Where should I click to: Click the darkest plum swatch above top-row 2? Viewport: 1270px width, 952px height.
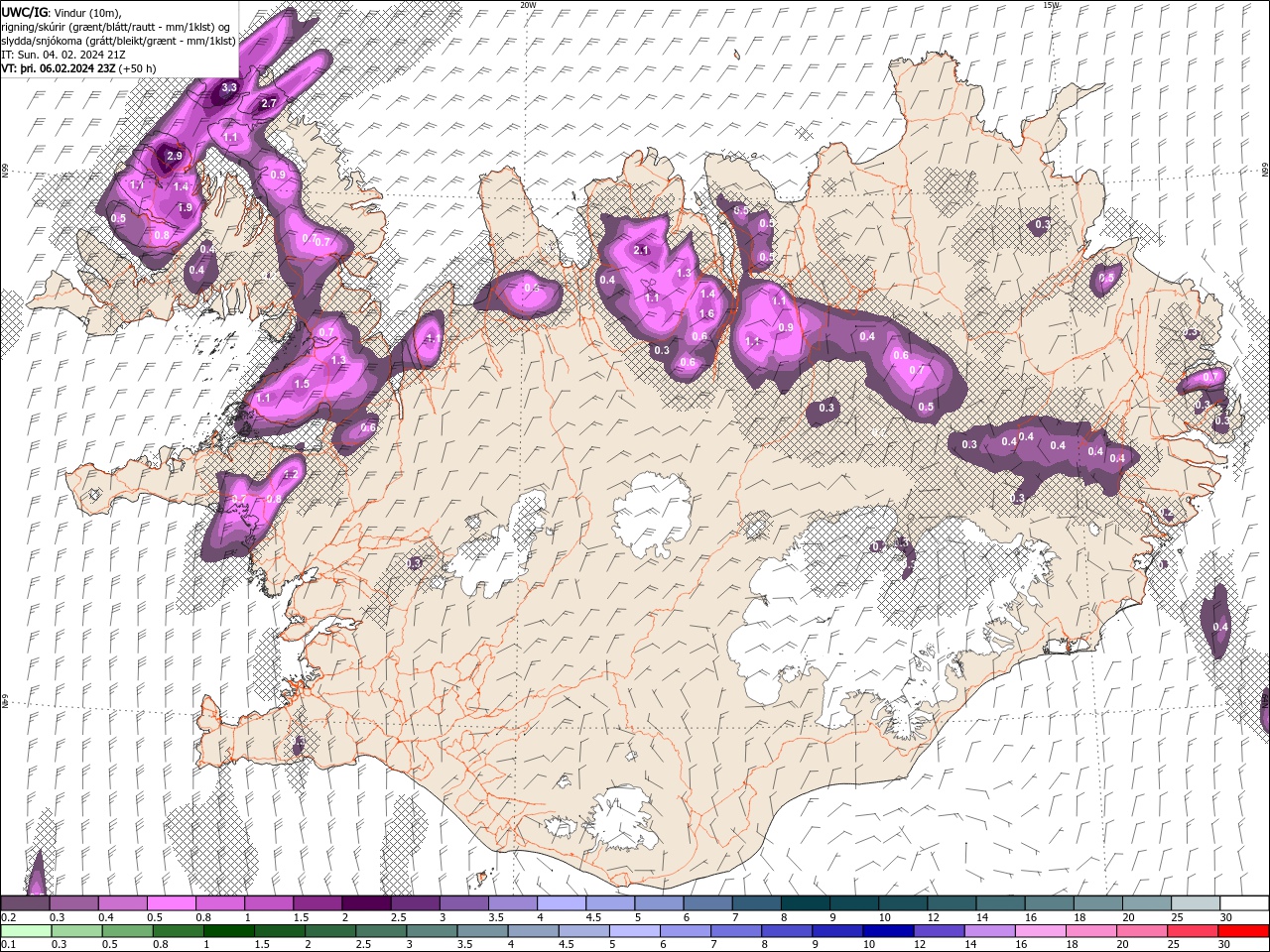pyautogui.click(x=366, y=903)
